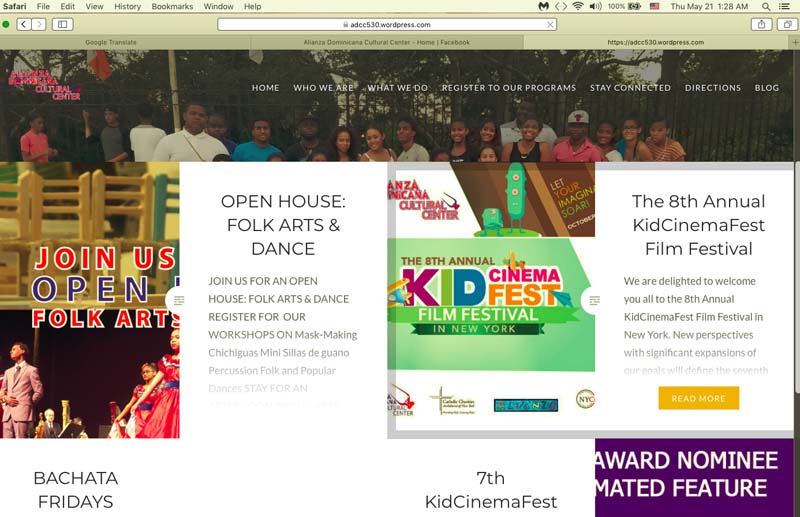Screen dimensions: 800x517
Task: Open The 8th Annual KidCinemaFest Film Festival title
Action: [698, 225]
